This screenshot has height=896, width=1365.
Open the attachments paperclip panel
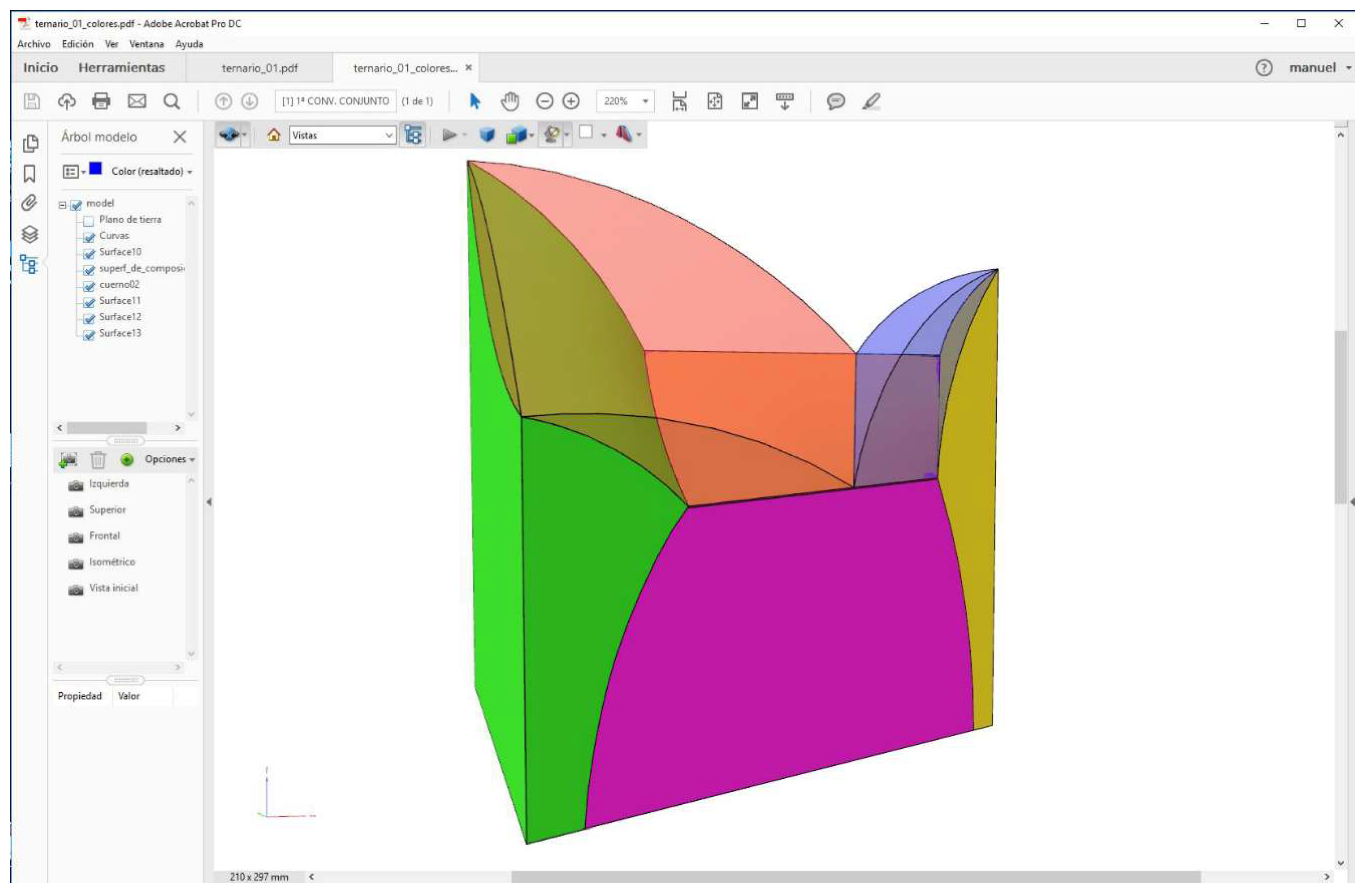point(30,203)
